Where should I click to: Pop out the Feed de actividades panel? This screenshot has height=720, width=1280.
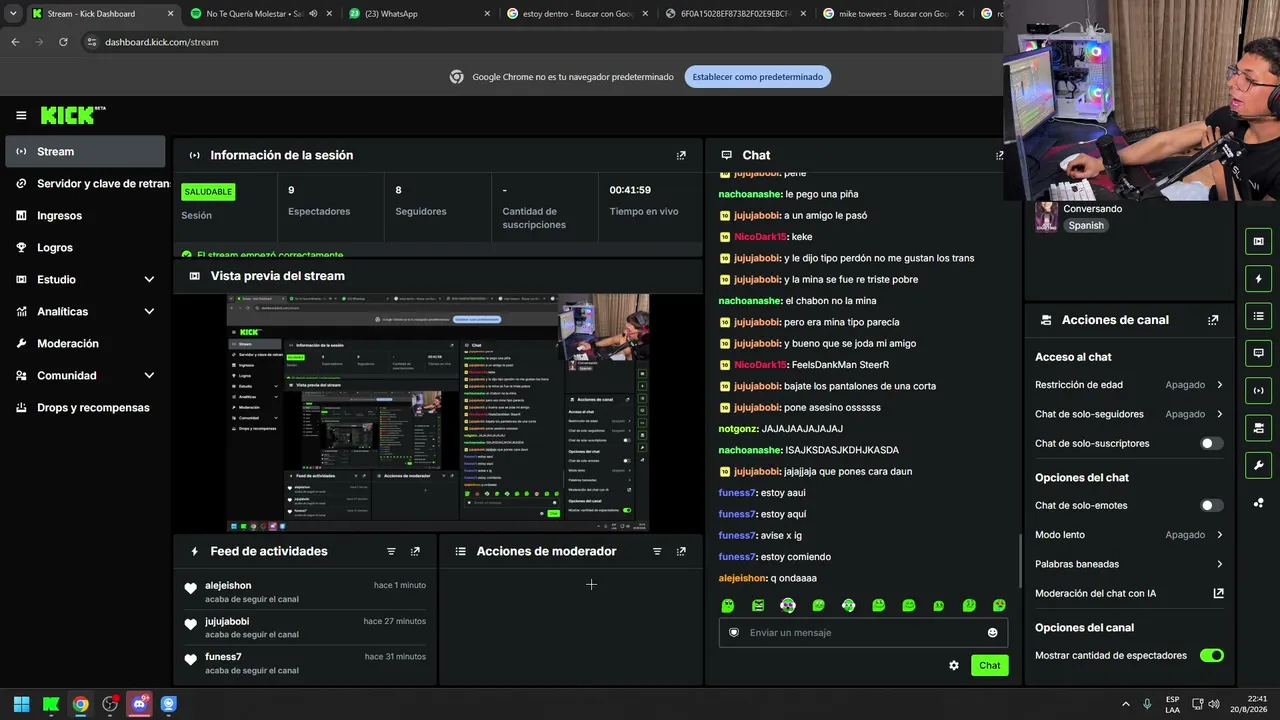415,551
